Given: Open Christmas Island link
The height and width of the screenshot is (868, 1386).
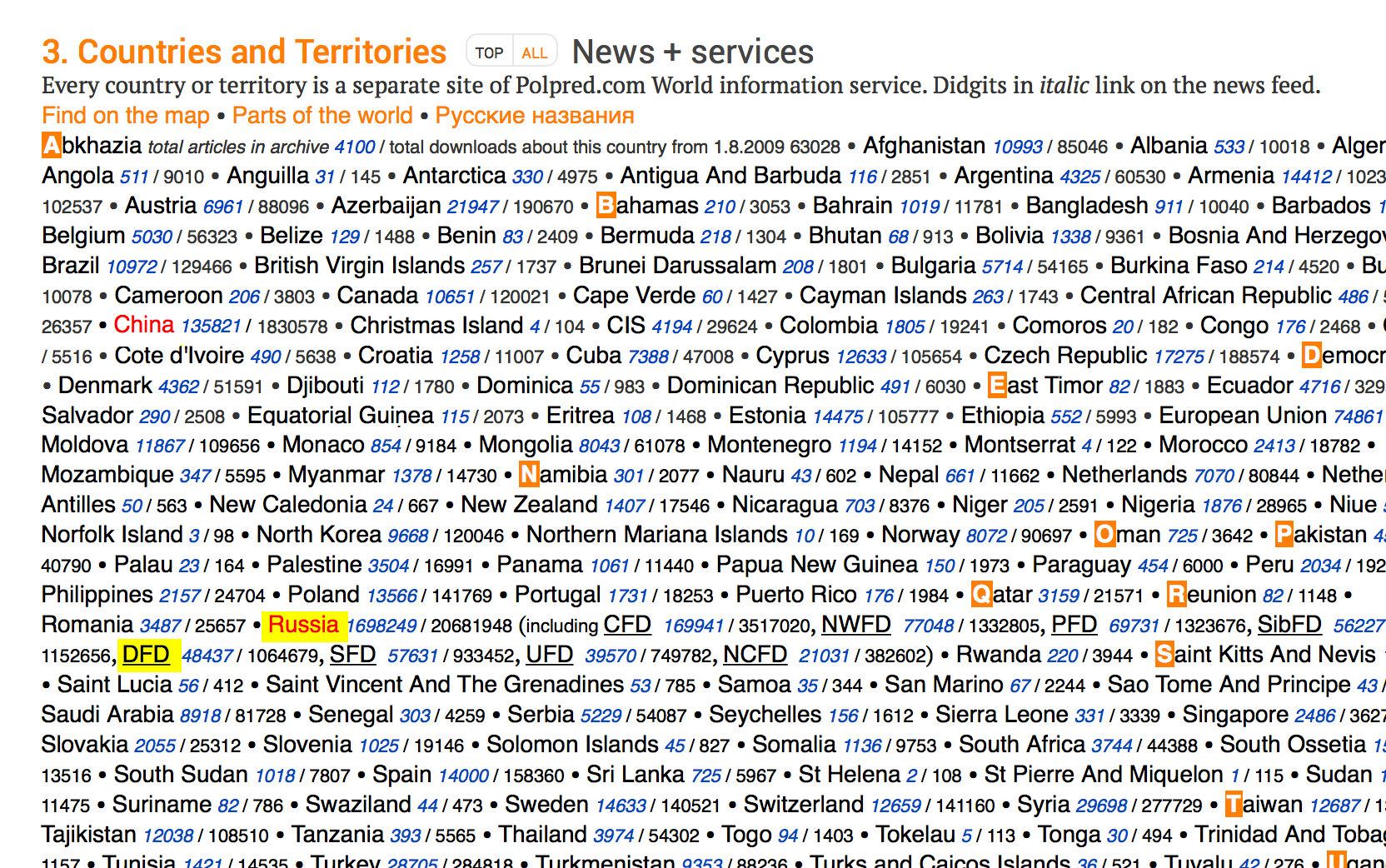Looking at the screenshot, I should tap(436, 326).
